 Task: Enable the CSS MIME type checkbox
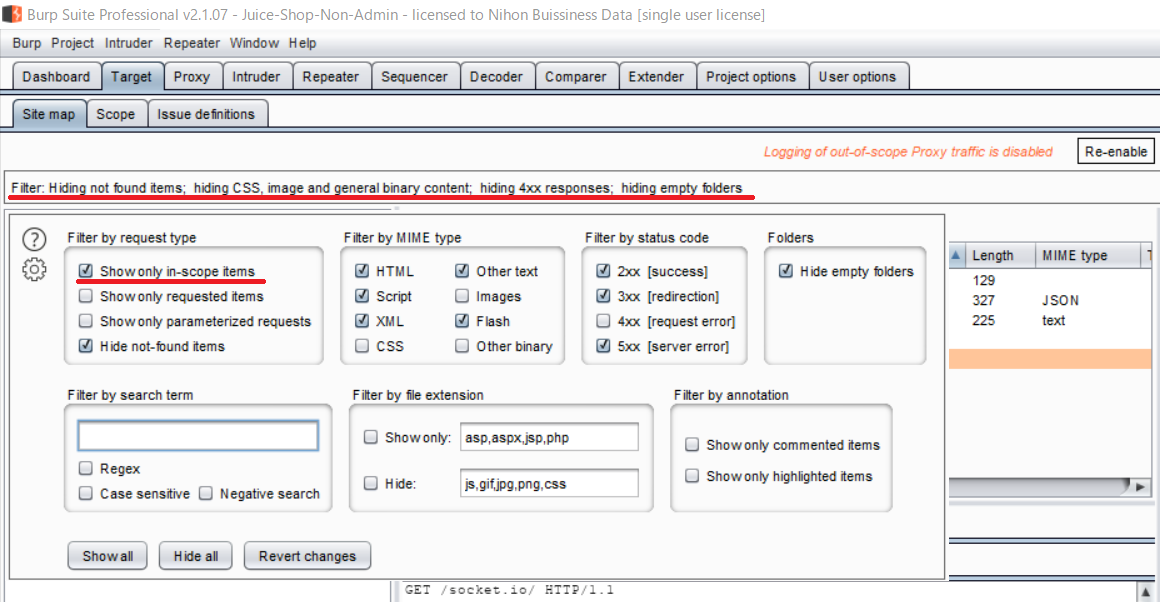click(x=362, y=346)
